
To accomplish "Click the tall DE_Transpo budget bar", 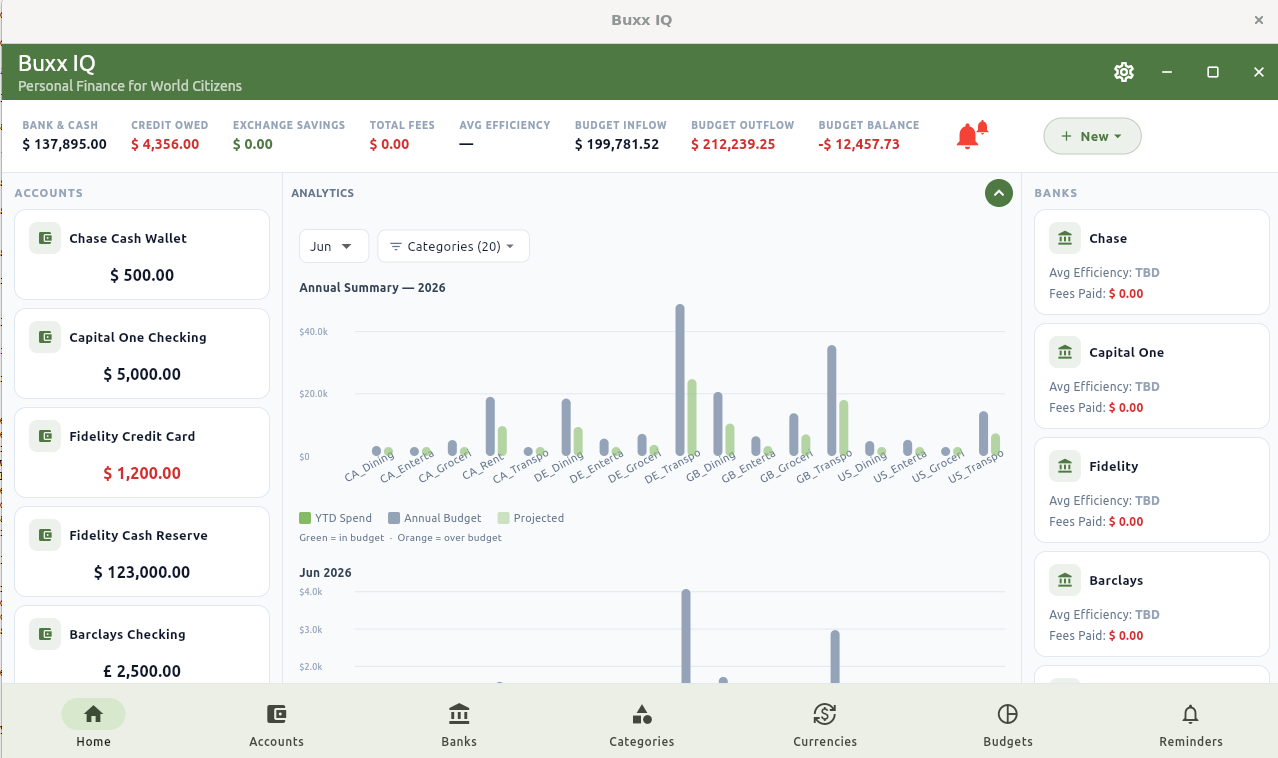I will point(680,380).
